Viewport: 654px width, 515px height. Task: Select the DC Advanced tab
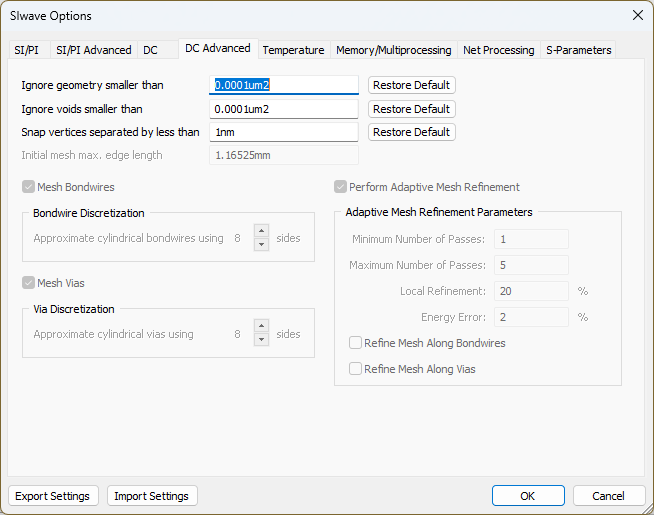218,48
